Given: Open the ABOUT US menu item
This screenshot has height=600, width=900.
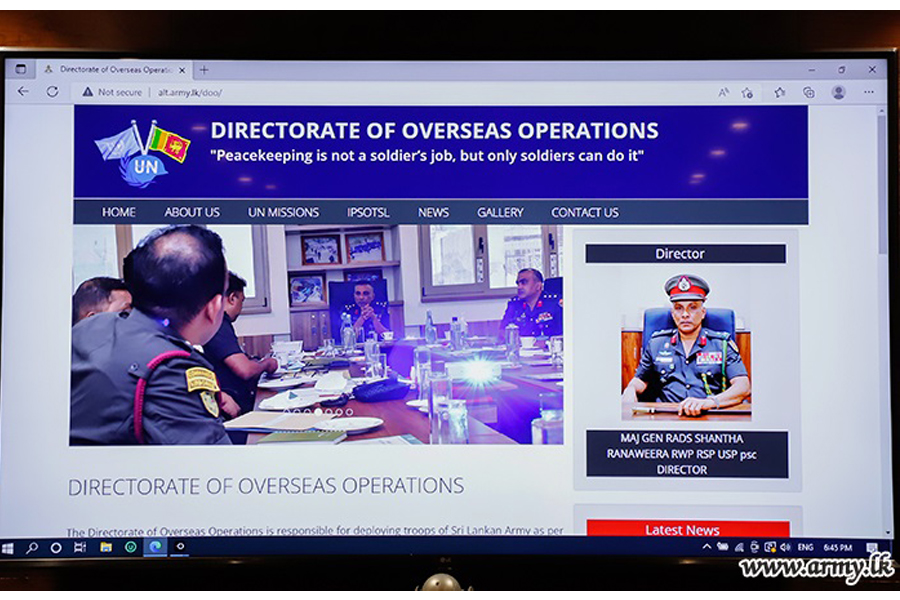Looking at the screenshot, I should click(192, 212).
